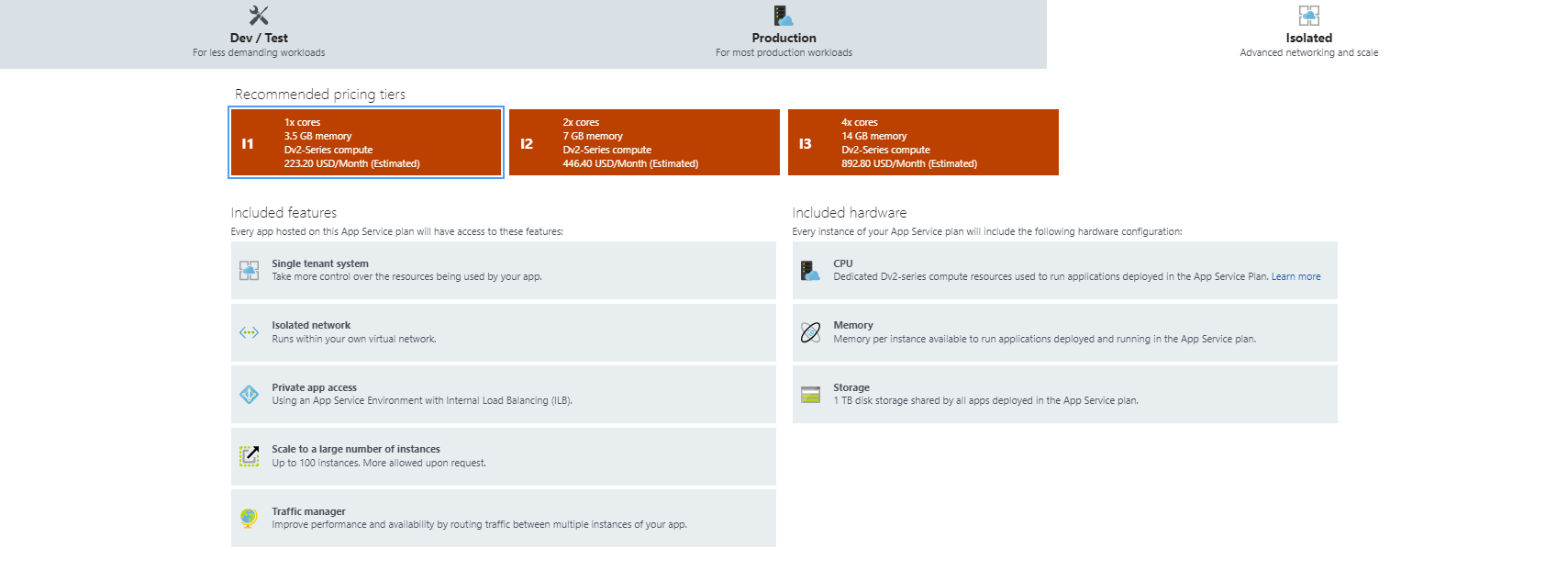Image resolution: width=1568 pixels, height=582 pixels.
Task: Click the Isolated cloud icon
Action: 1308,16
